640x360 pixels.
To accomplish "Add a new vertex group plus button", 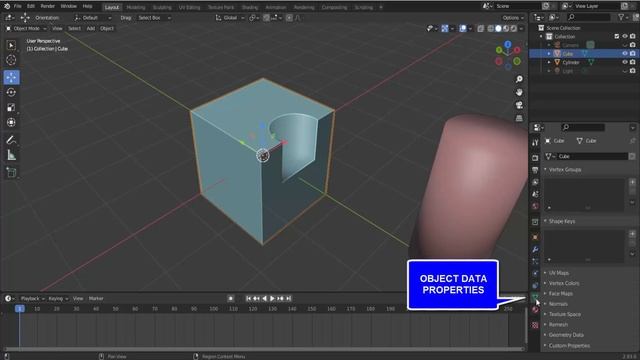I will point(632,182).
